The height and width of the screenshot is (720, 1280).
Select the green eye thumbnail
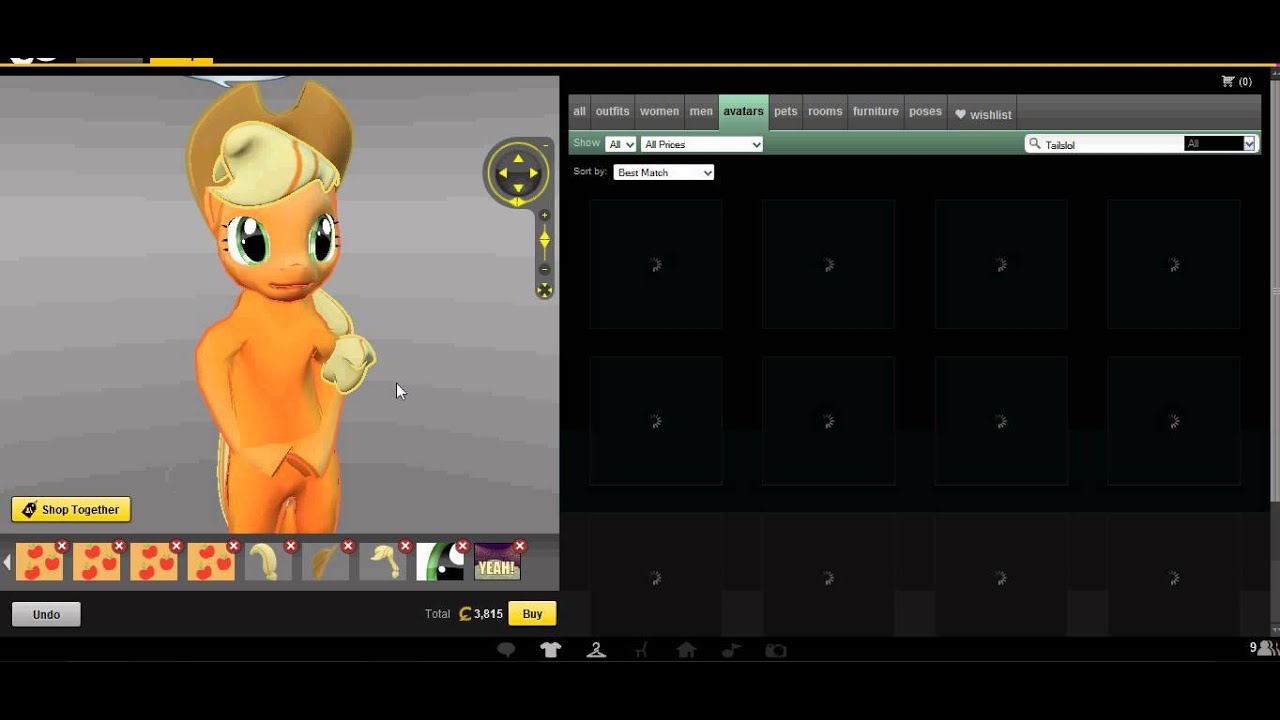click(x=440, y=563)
